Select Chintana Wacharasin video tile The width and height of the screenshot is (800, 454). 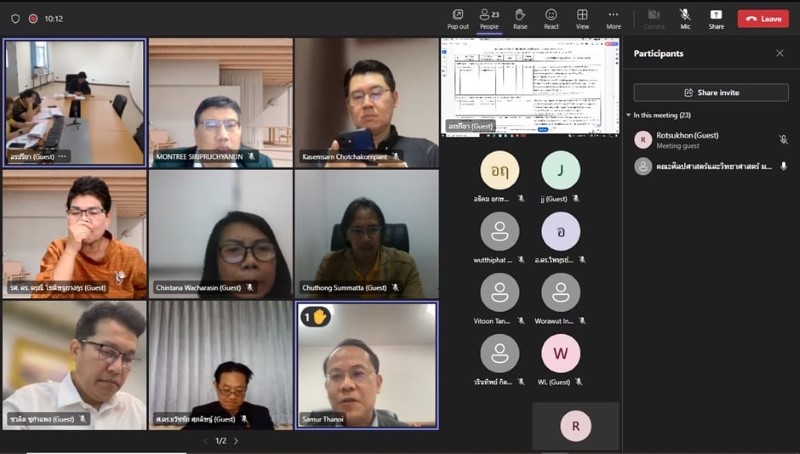tap(221, 234)
